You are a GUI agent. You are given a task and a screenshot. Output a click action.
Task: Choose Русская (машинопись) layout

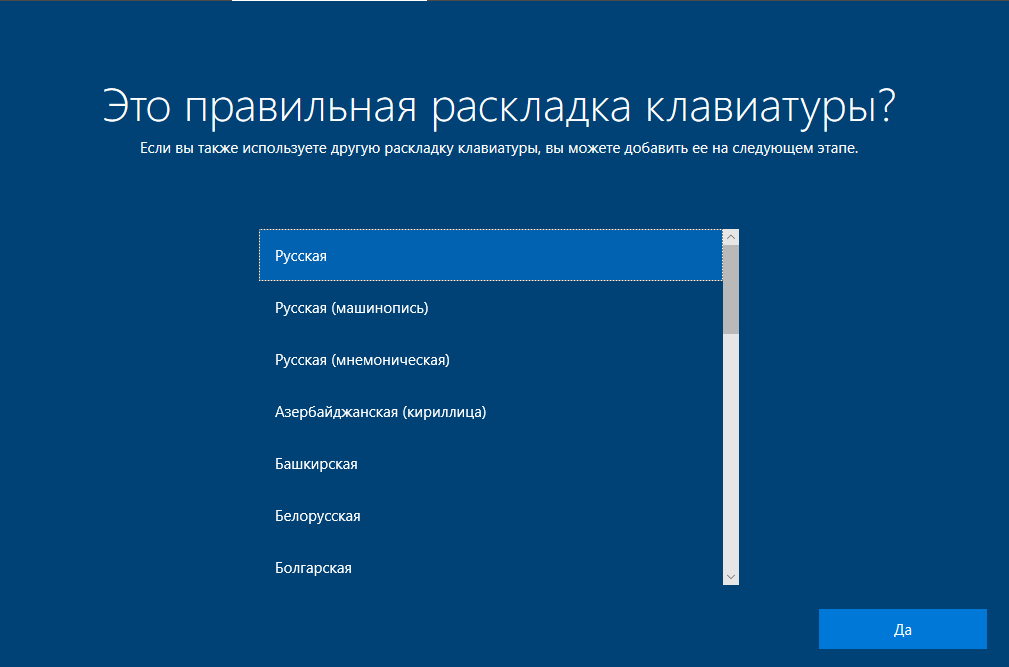point(490,307)
